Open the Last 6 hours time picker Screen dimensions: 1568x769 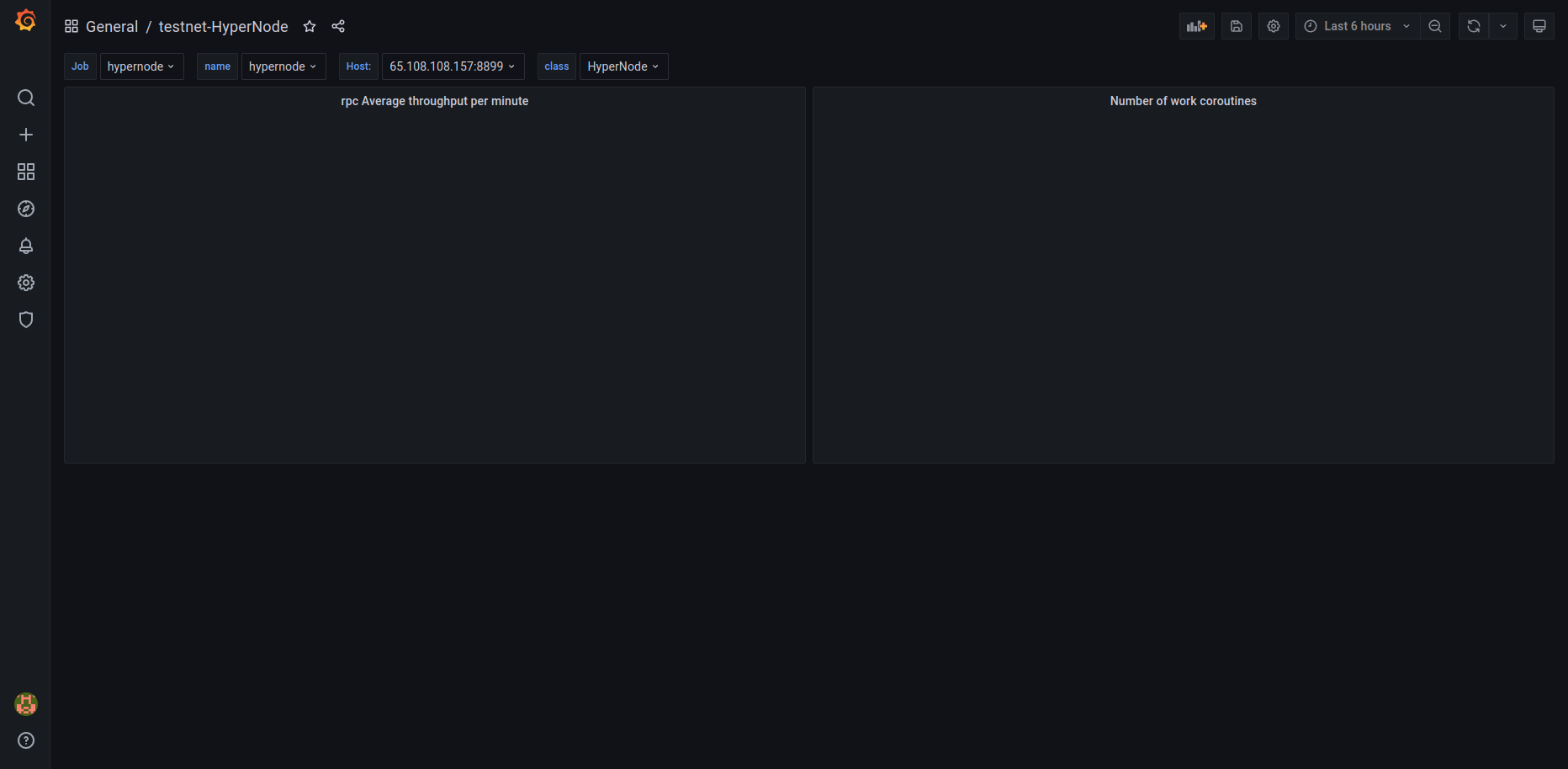[x=1356, y=25]
